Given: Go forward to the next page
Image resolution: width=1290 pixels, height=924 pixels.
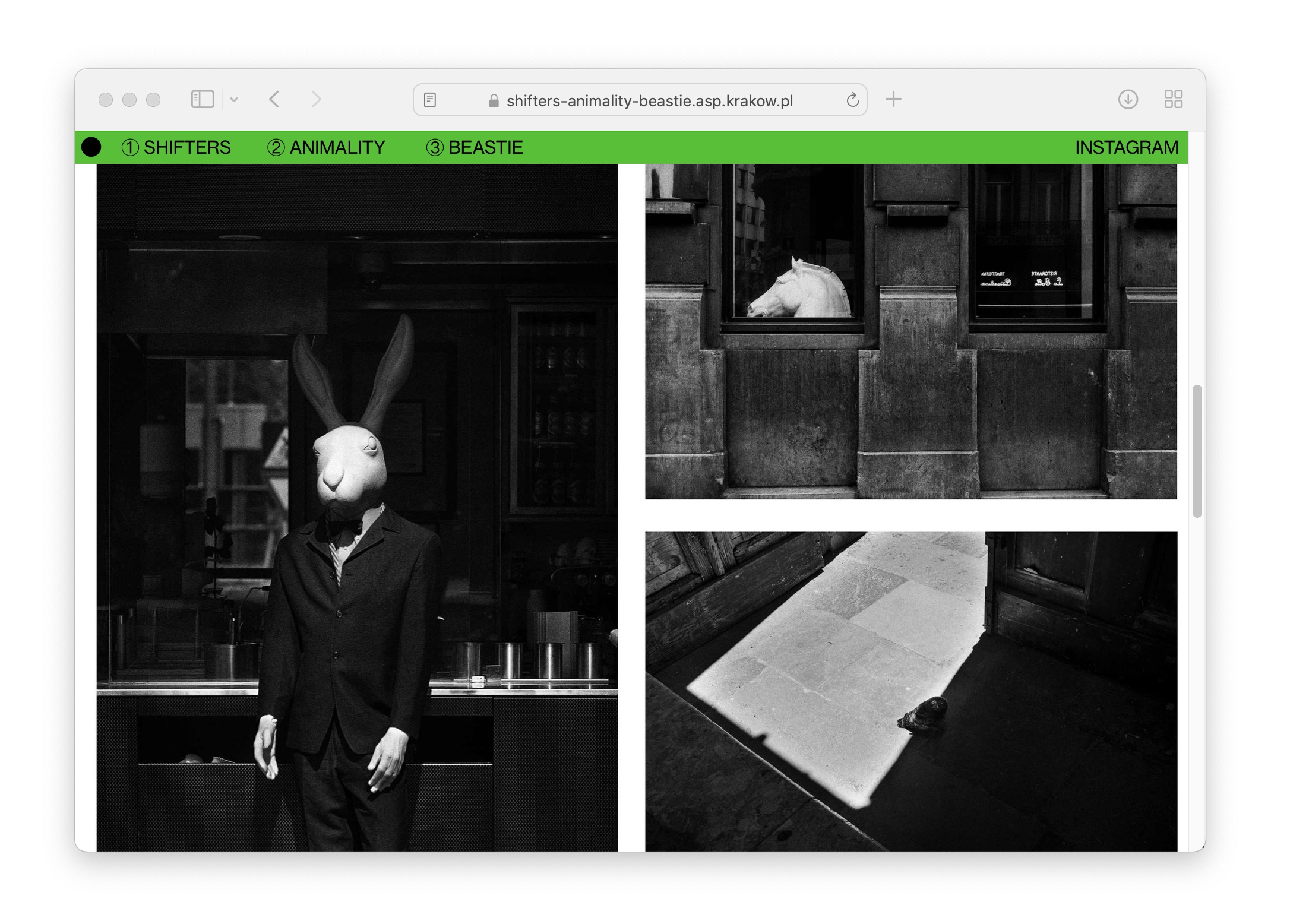Looking at the screenshot, I should 316,99.
